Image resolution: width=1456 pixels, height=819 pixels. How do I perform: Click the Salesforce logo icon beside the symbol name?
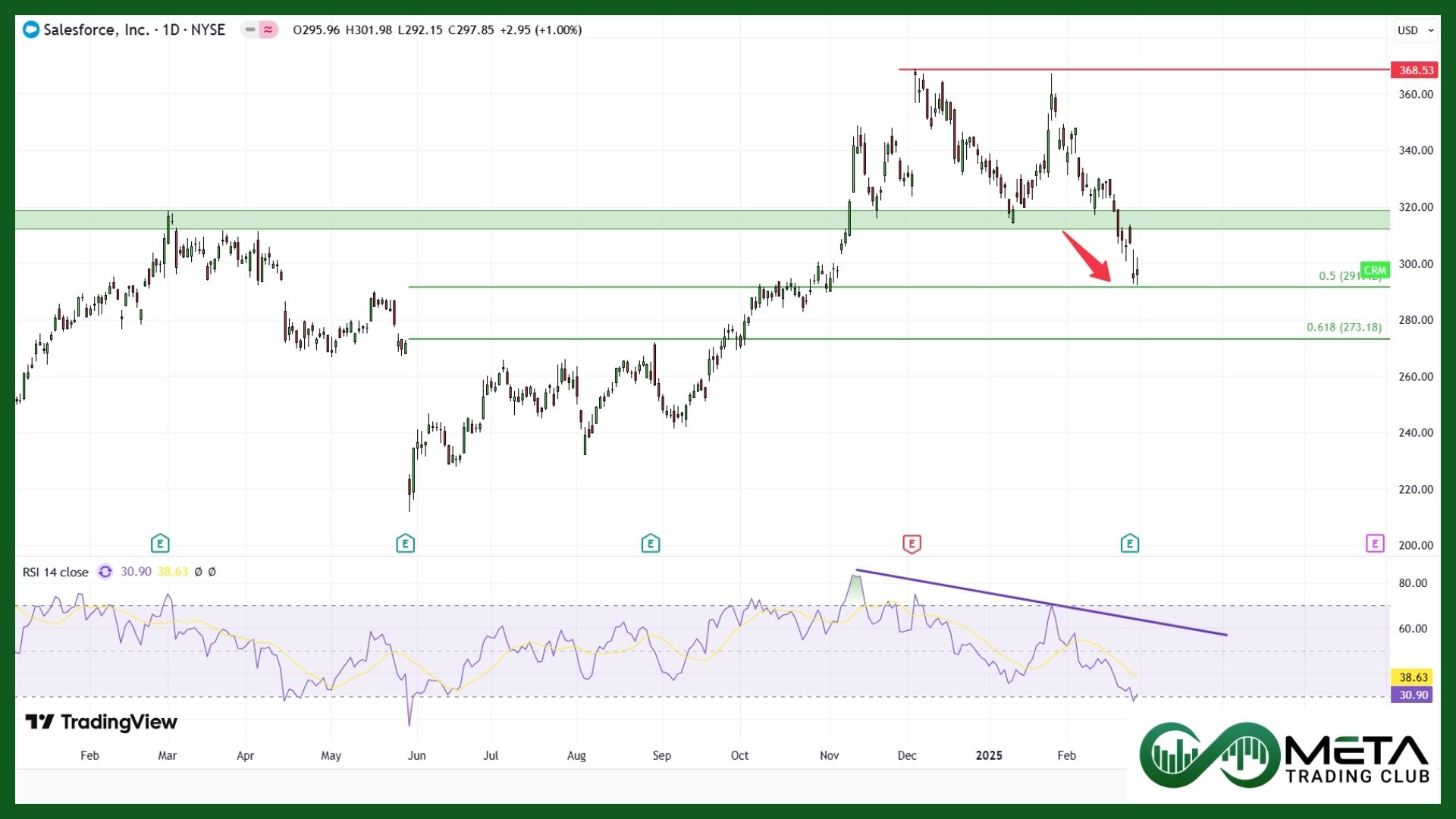tap(31, 30)
